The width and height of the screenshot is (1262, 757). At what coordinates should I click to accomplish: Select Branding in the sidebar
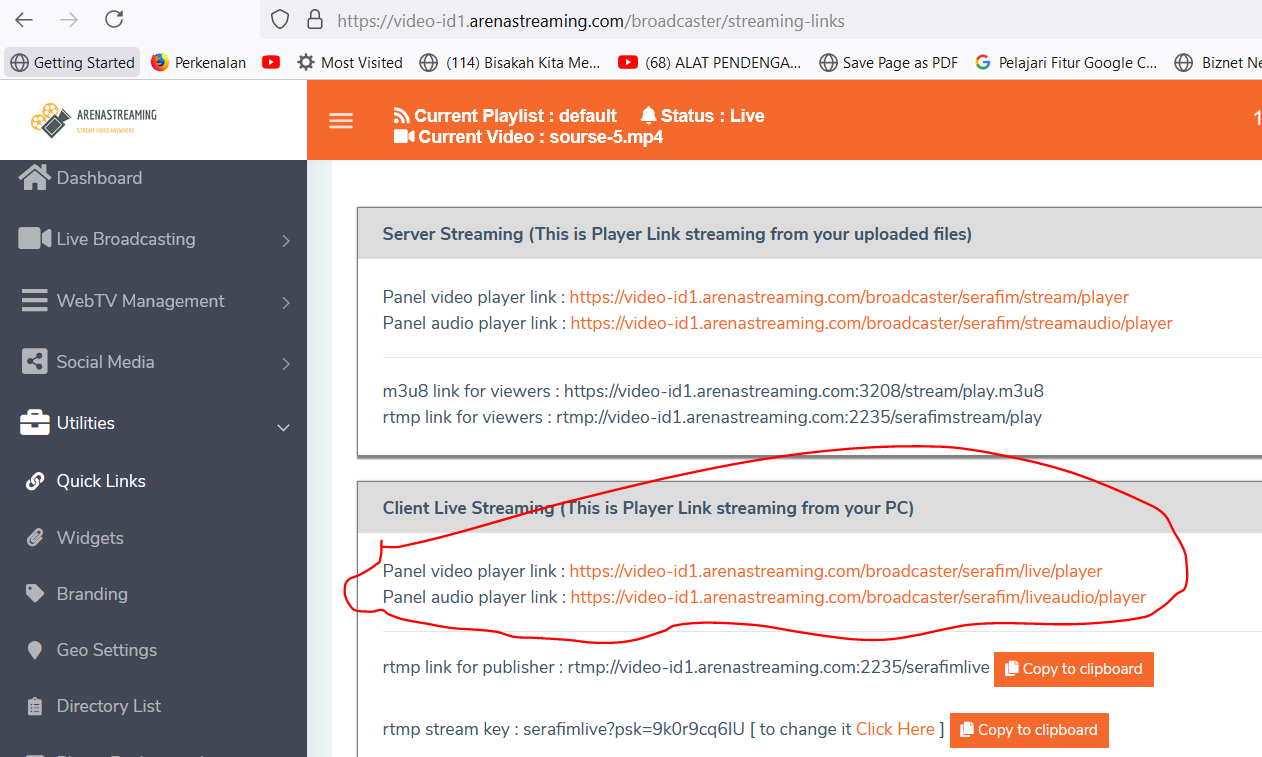[92, 594]
